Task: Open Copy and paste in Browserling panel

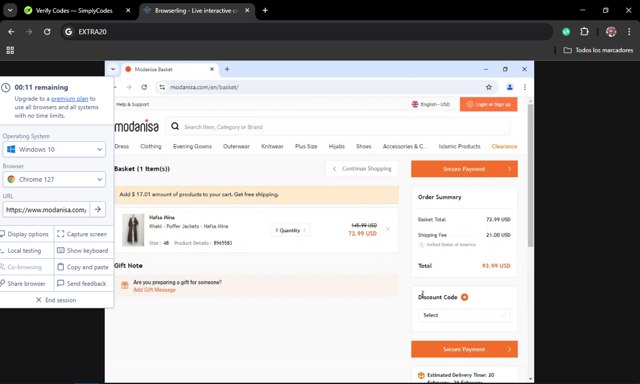Action: coord(82,267)
